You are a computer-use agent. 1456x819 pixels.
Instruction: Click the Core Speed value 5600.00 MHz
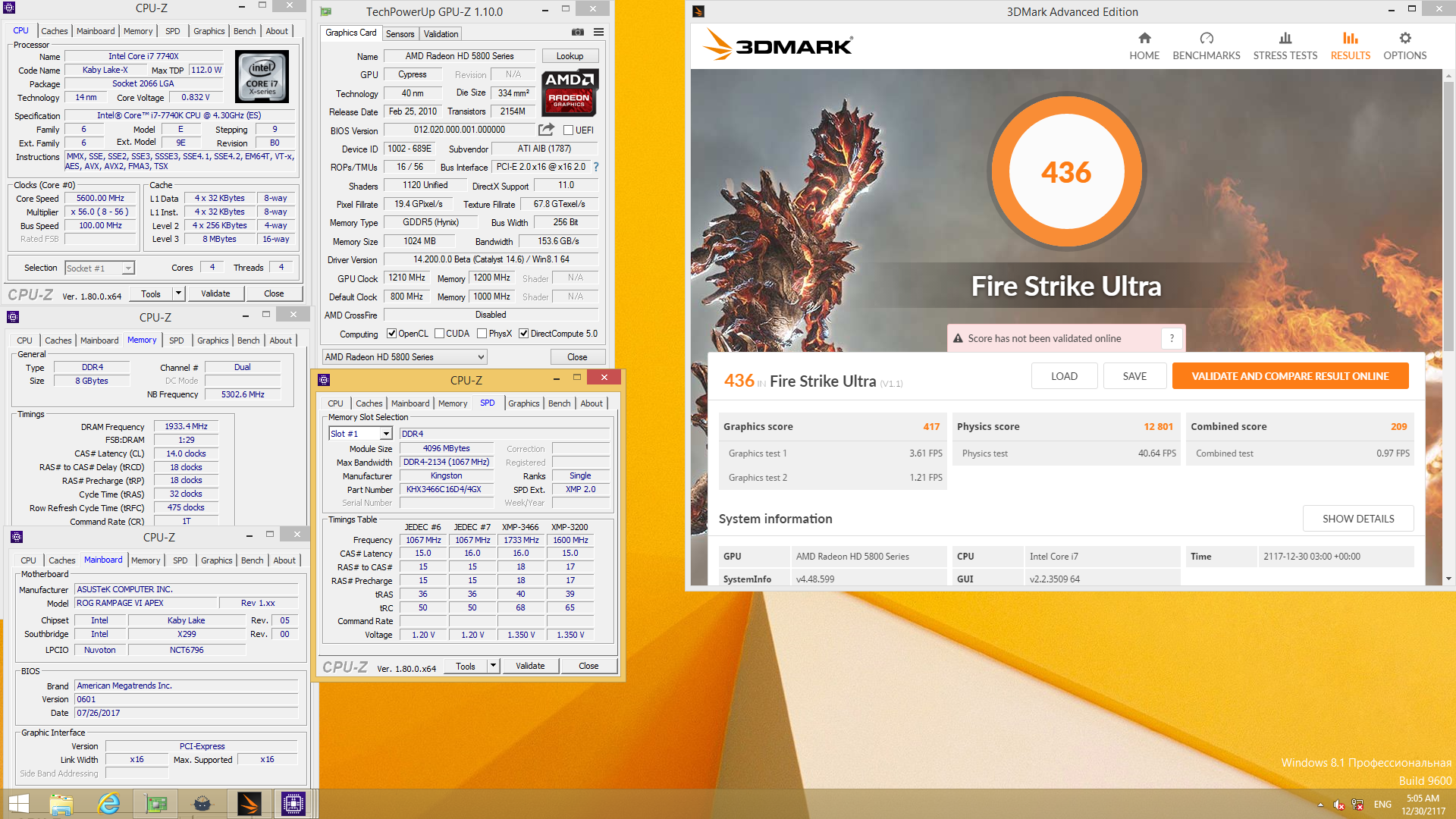[x=100, y=198]
